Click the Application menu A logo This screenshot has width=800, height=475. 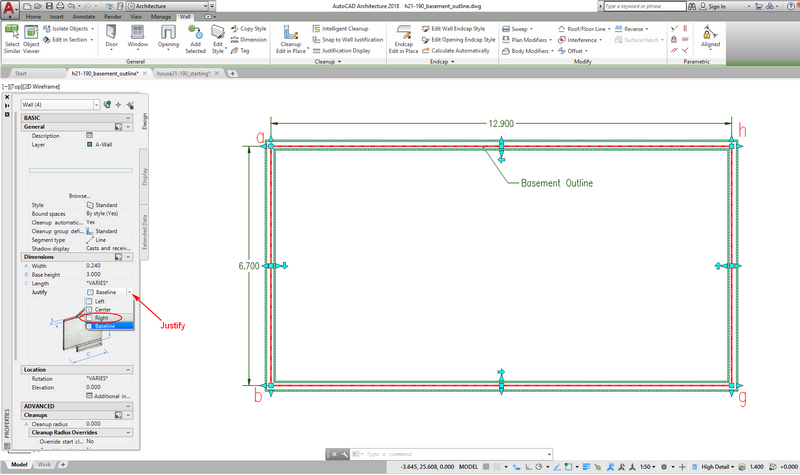pyautogui.click(x=9, y=8)
